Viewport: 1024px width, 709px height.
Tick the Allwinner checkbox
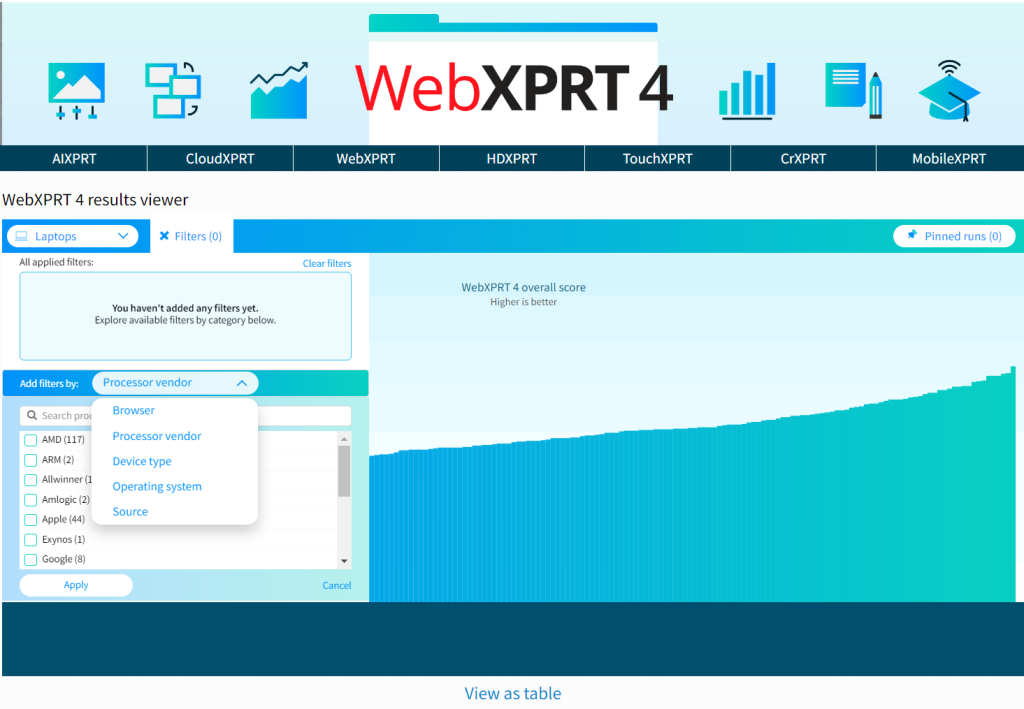coord(31,480)
